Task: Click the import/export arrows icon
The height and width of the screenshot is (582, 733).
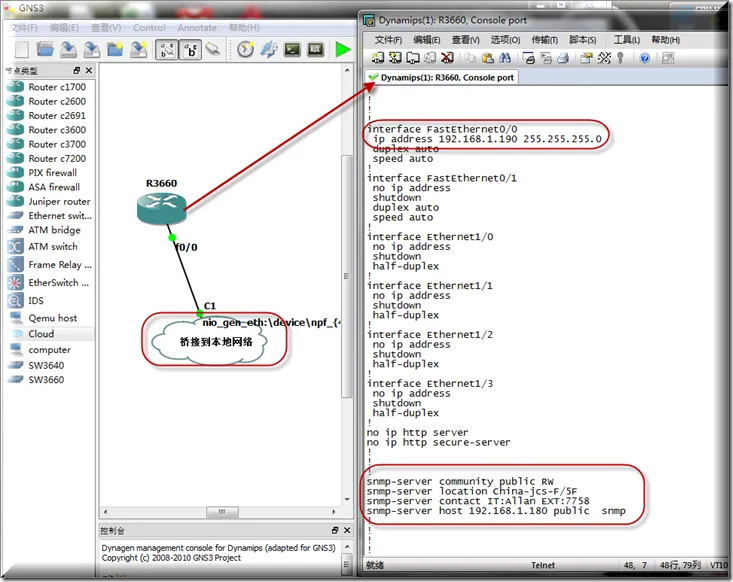Action: pyautogui.click(x=269, y=49)
